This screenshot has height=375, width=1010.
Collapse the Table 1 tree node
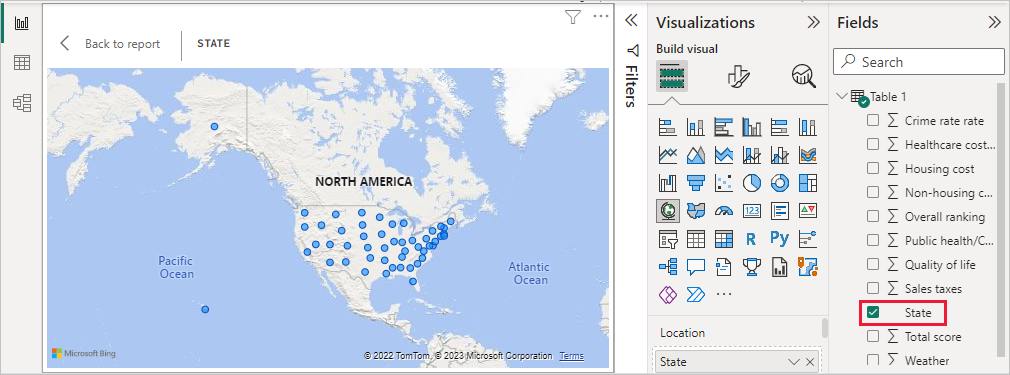pyautogui.click(x=841, y=96)
